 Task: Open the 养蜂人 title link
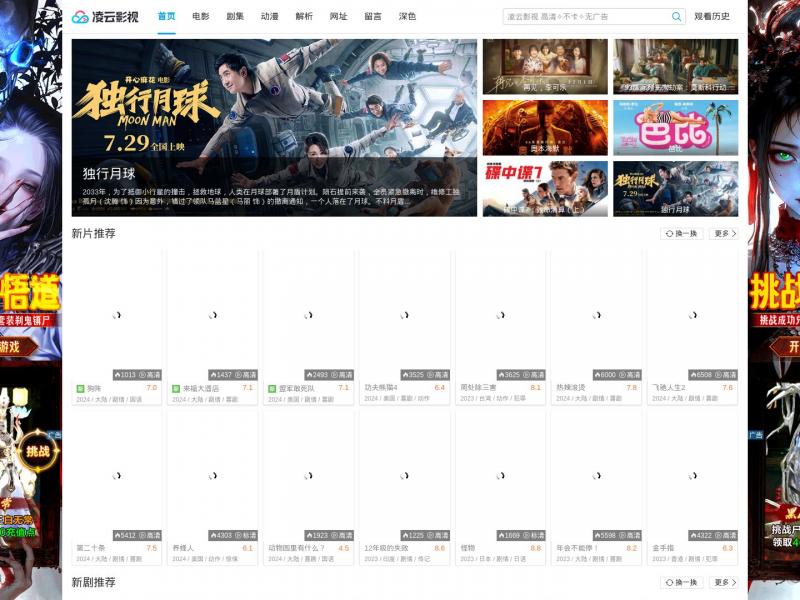click(x=183, y=548)
